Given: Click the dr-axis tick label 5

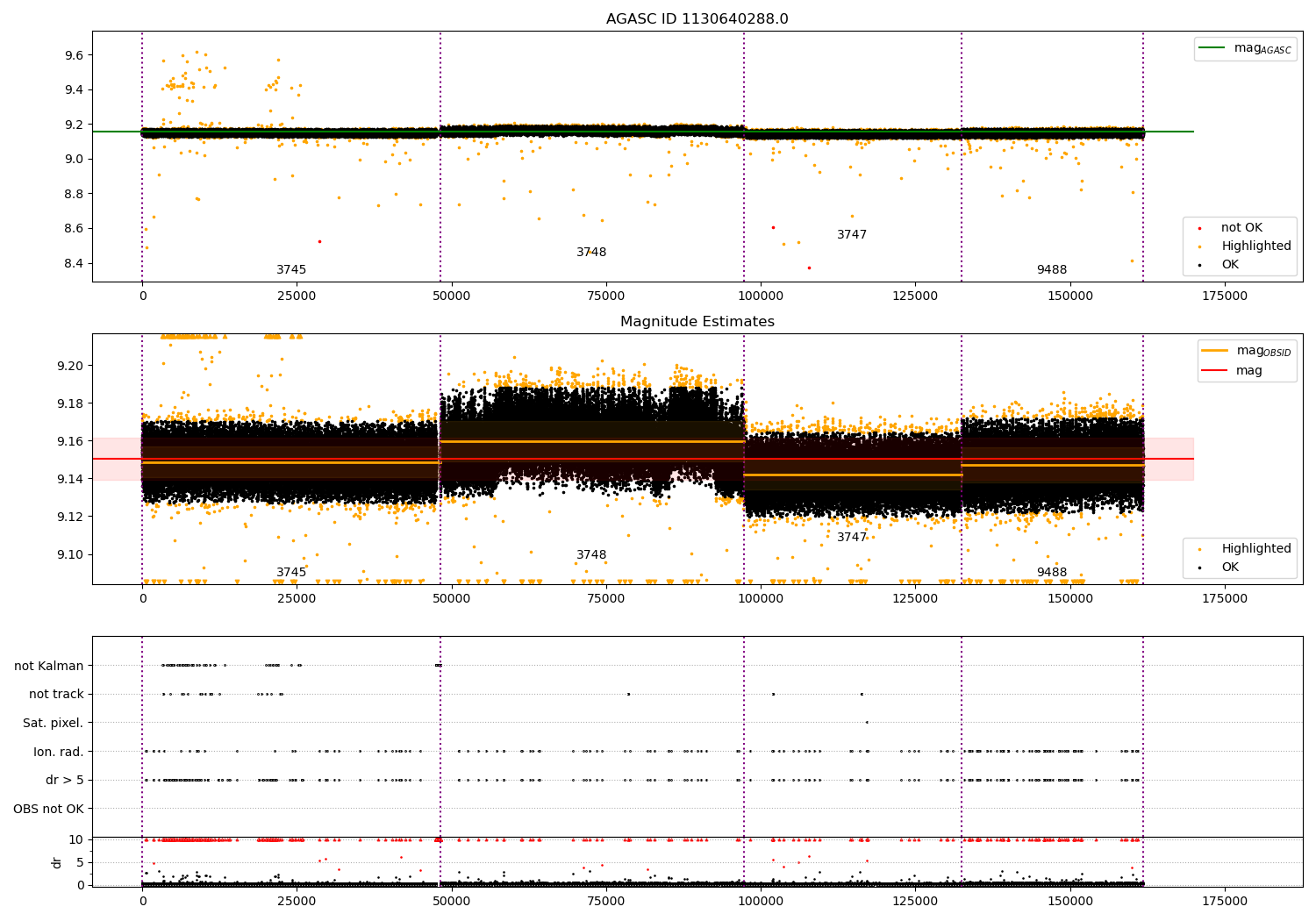Looking at the screenshot, I should 81,862.
